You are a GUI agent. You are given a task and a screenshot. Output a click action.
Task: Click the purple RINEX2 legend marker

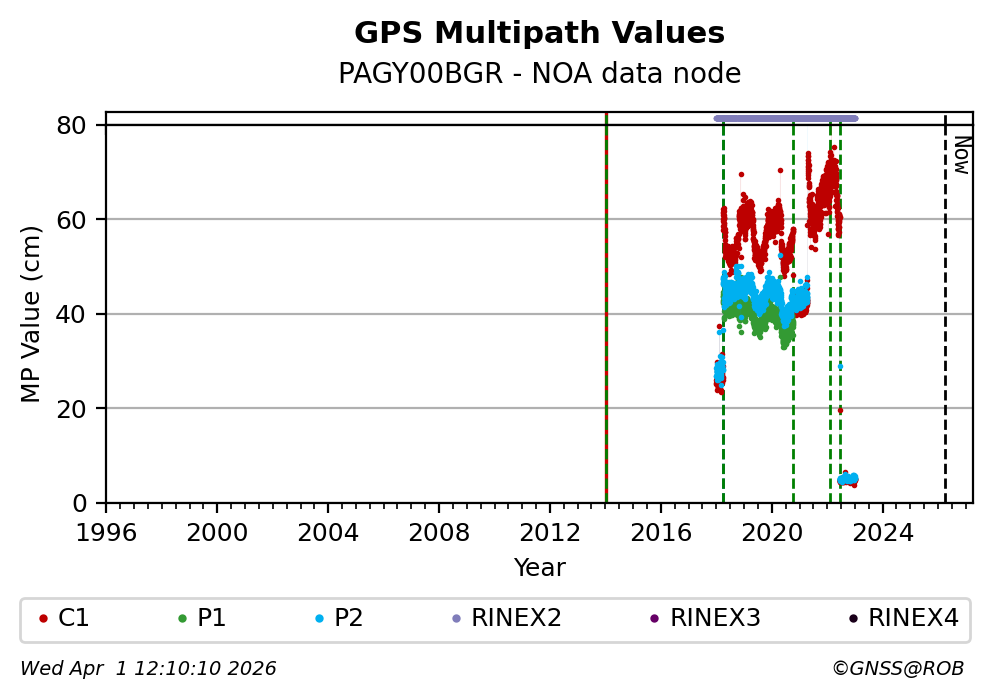[x=457, y=619]
